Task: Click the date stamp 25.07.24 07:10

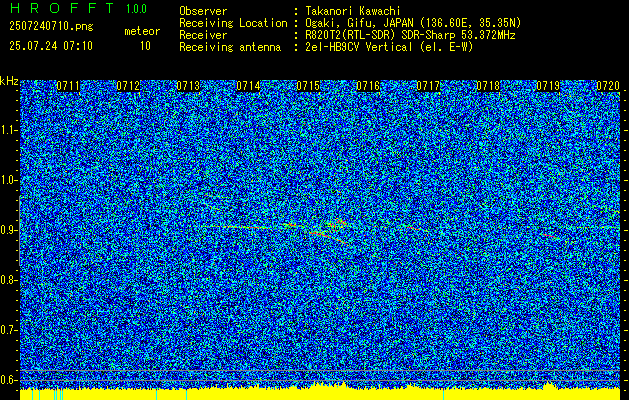Action: pos(51,46)
